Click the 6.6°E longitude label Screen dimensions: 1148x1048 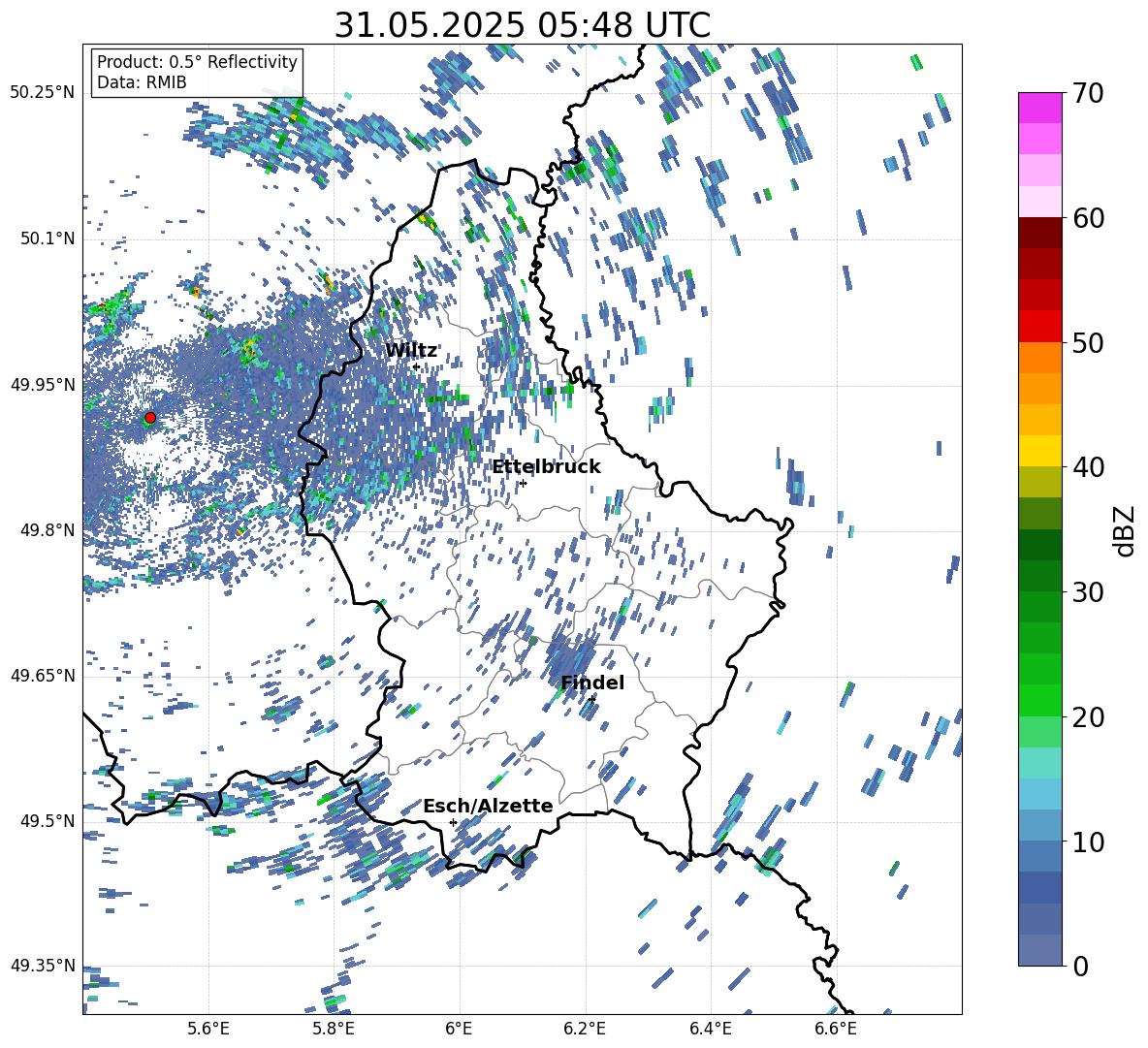tap(836, 1030)
